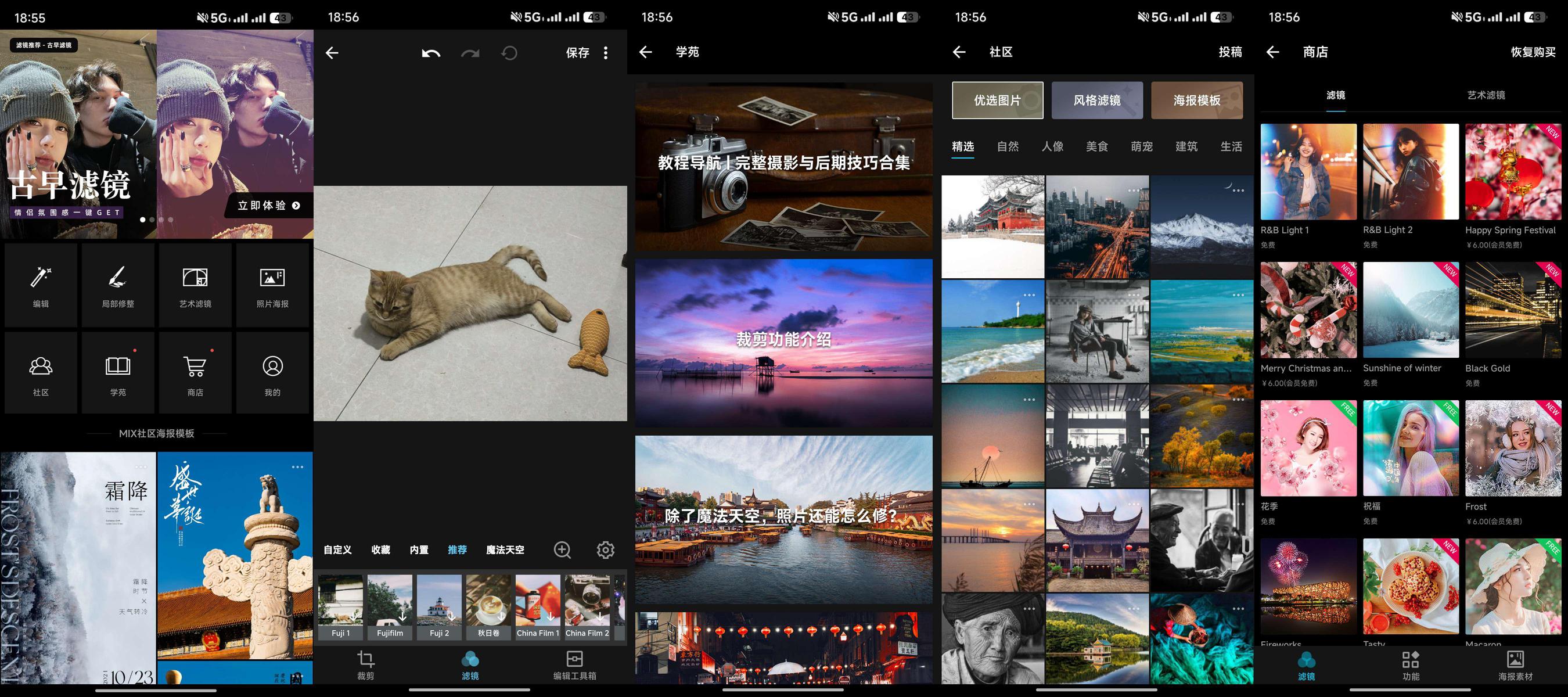
Task: Switch to the 建筑 community tab
Action: pyautogui.click(x=1186, y=146)
